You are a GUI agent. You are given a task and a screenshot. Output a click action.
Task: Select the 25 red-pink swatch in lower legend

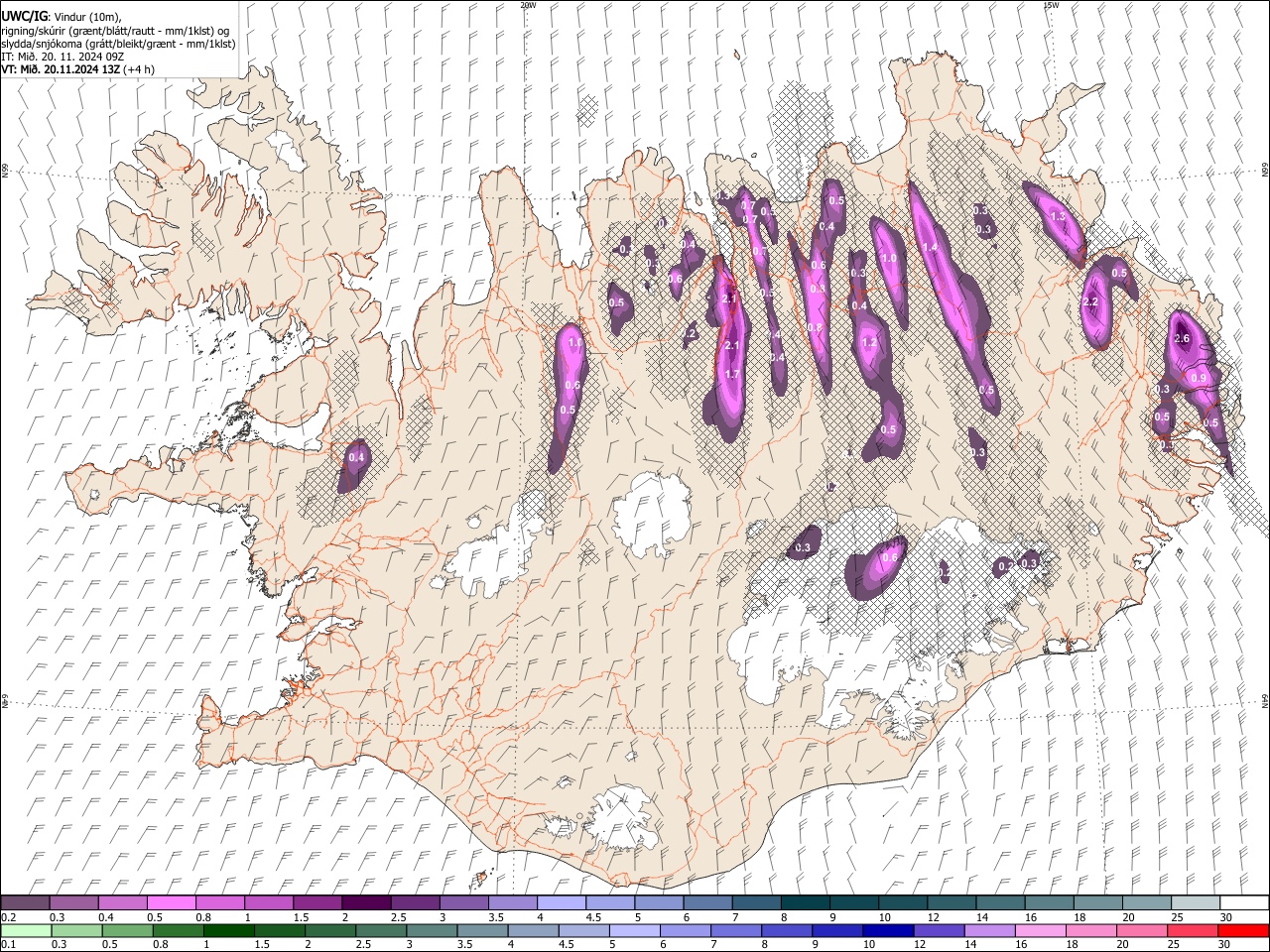click(x=1192, y=931)
